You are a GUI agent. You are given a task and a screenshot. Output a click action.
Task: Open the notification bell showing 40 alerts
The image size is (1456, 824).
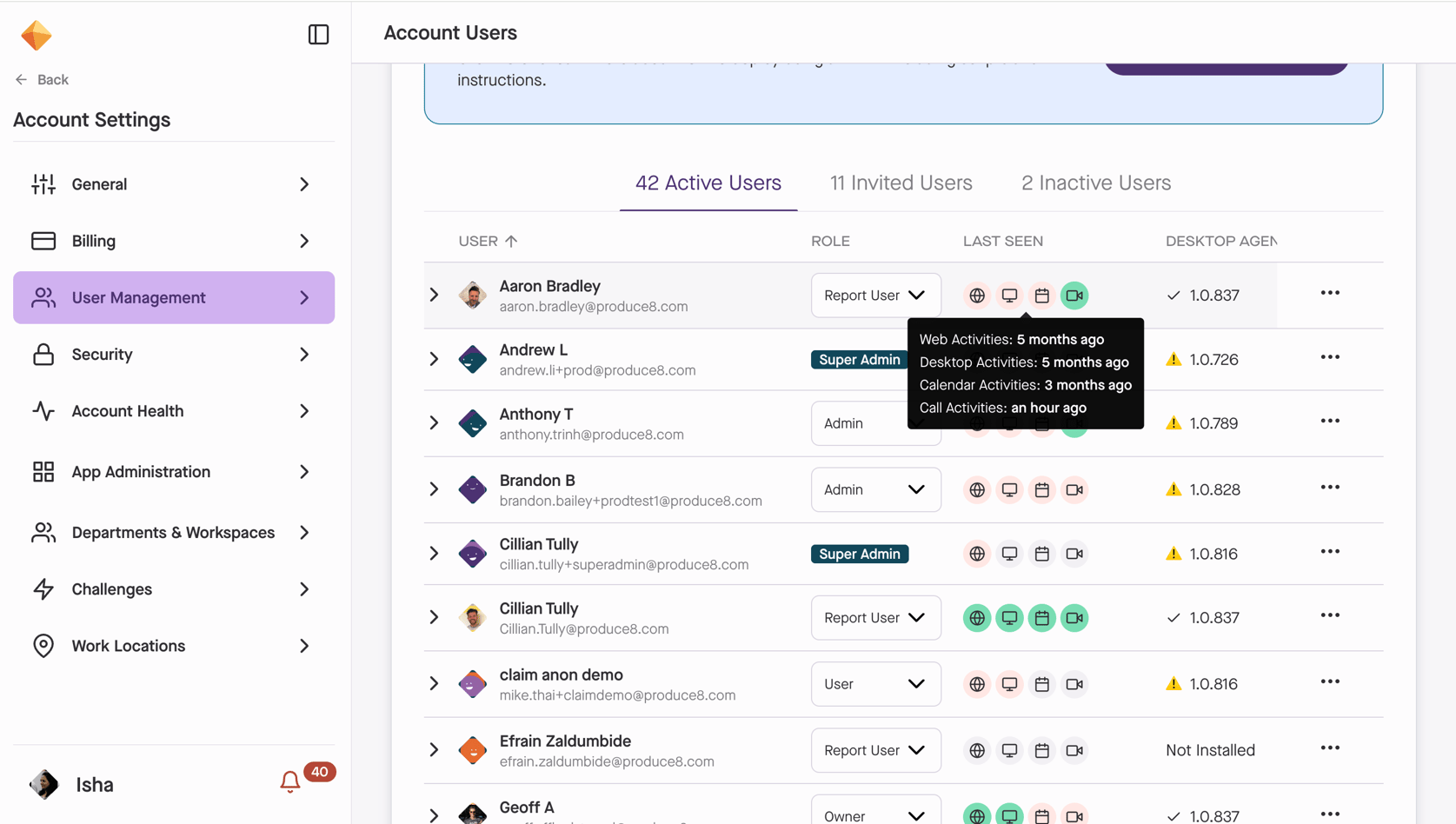[289, 781]
